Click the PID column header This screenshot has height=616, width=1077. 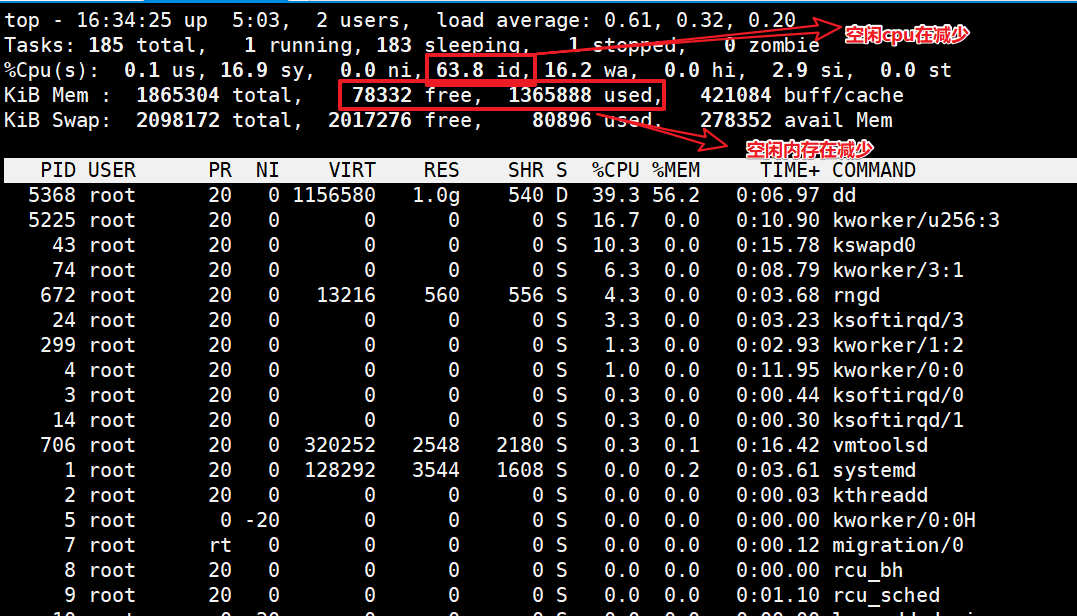click(x=58, y=170)
